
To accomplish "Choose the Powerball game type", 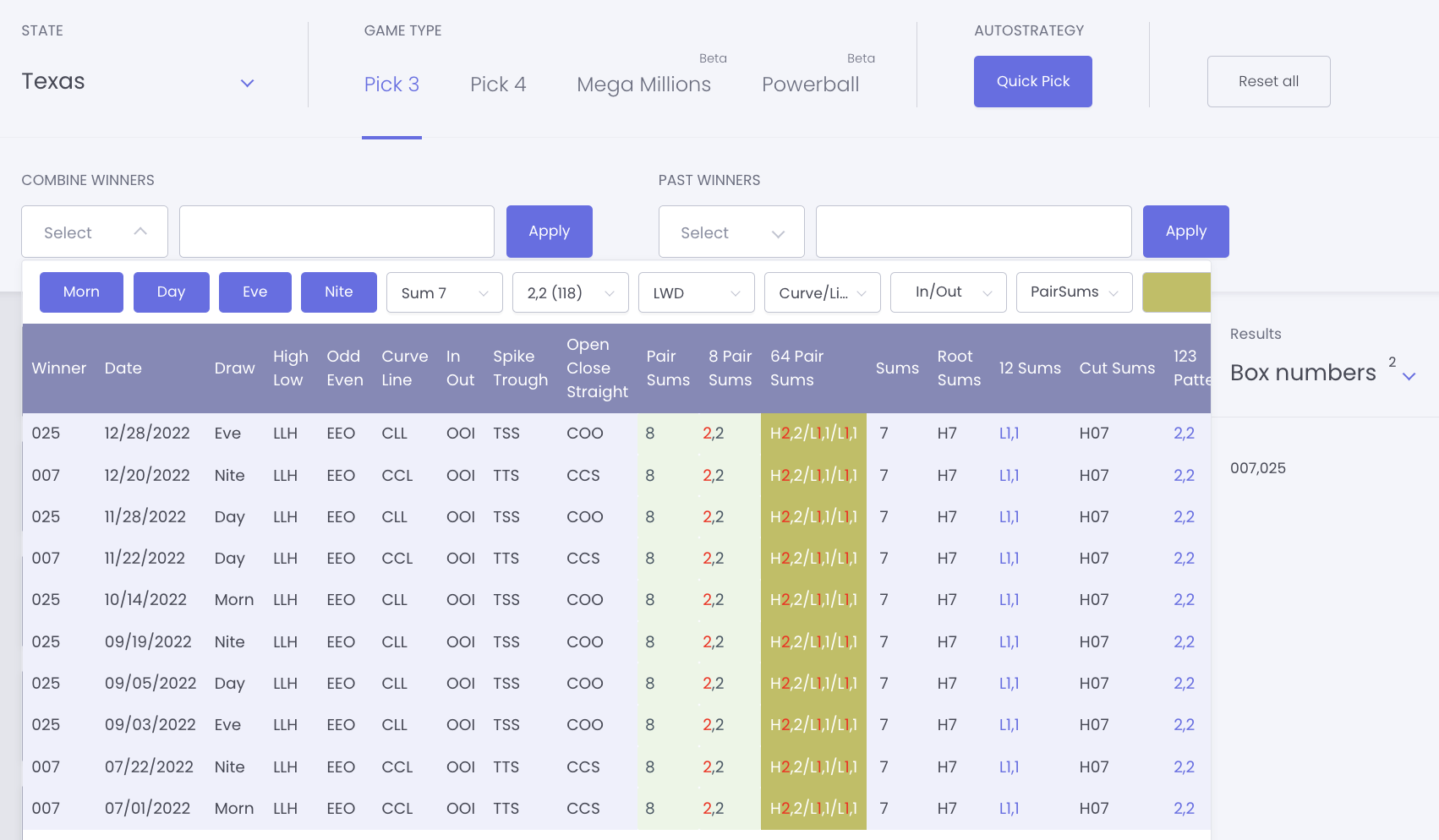I will point(810,85).
